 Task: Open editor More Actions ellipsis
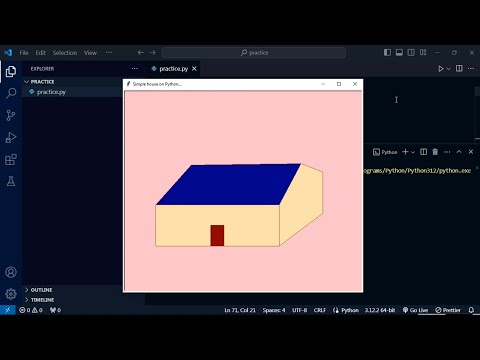471,68
